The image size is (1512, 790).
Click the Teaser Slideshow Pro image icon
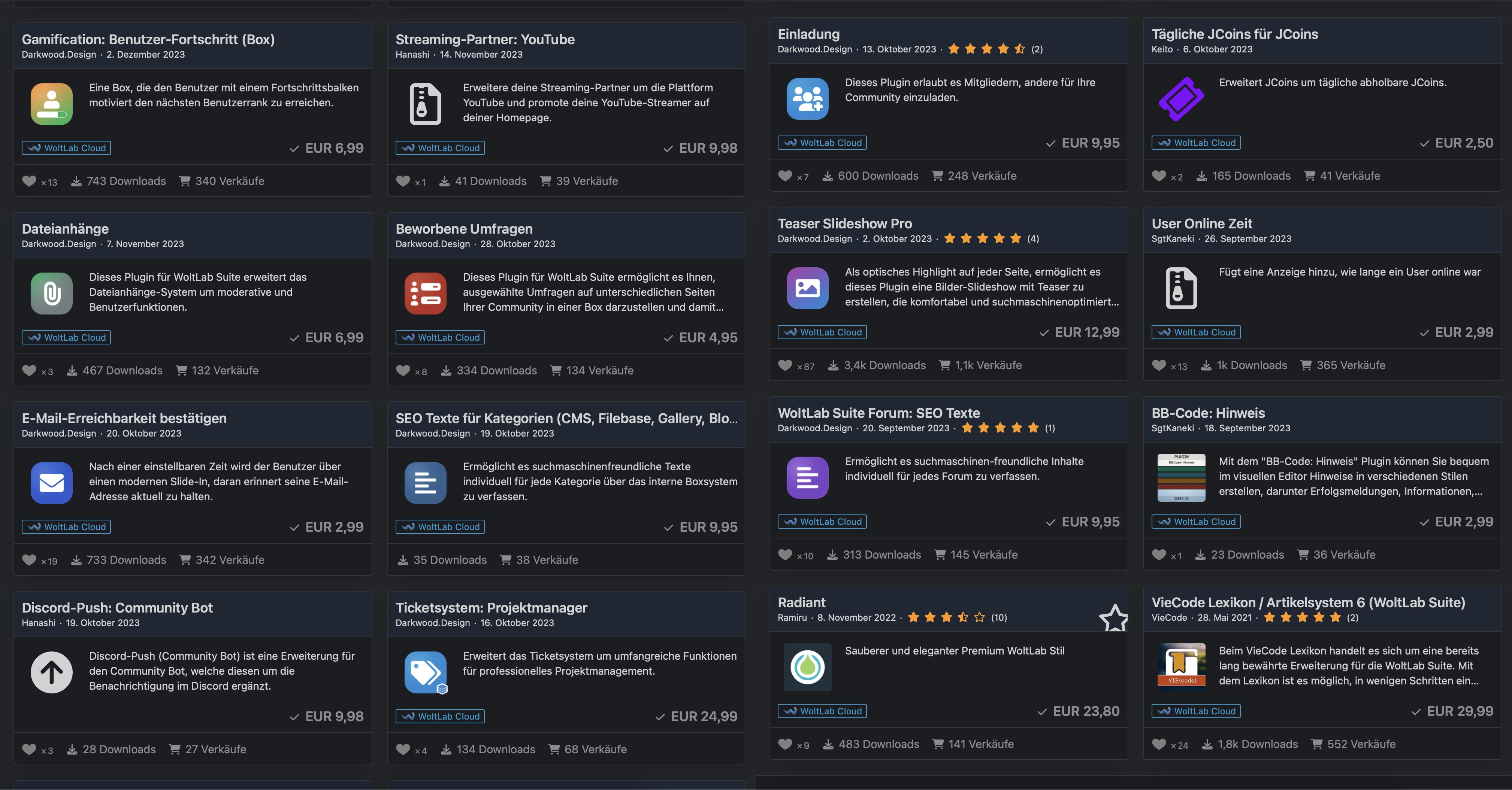coord(808,288)
